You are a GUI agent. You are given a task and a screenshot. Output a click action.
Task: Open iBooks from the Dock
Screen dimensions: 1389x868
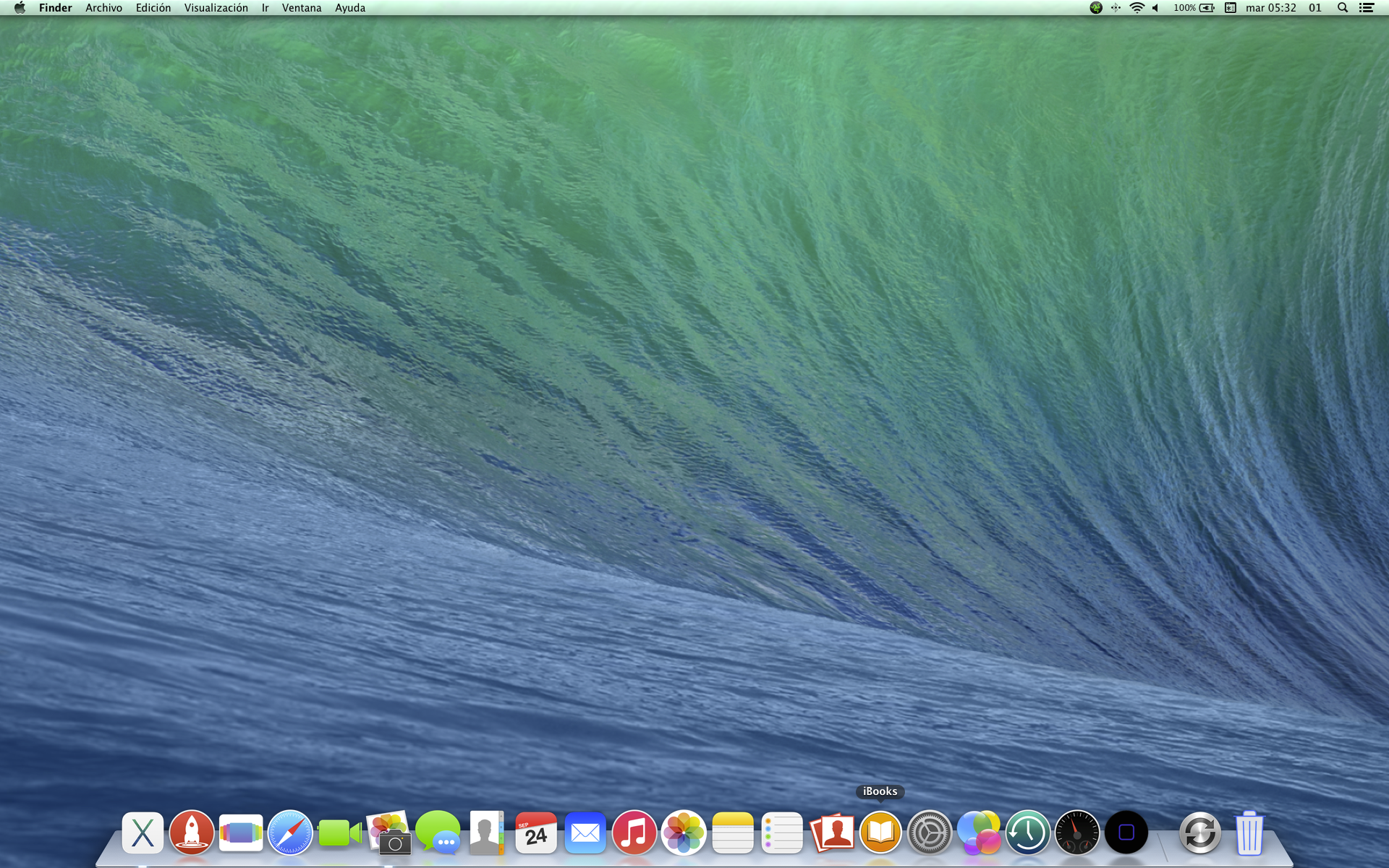880,833
